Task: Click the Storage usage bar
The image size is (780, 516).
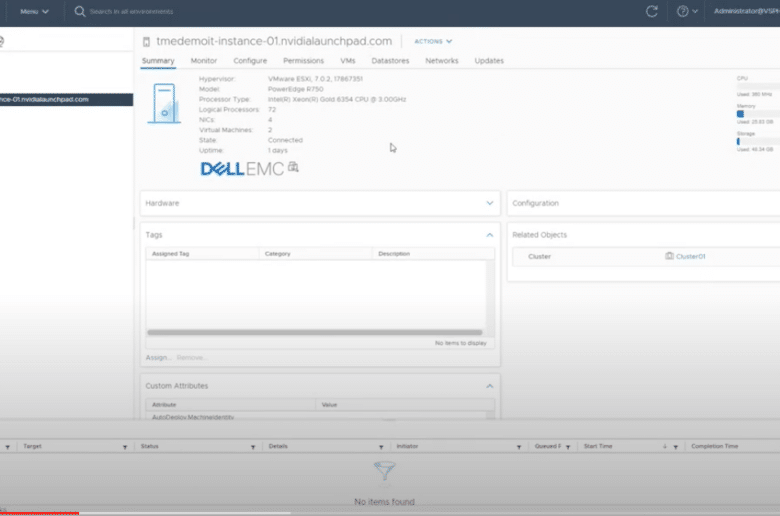Action: pos(758,142)
